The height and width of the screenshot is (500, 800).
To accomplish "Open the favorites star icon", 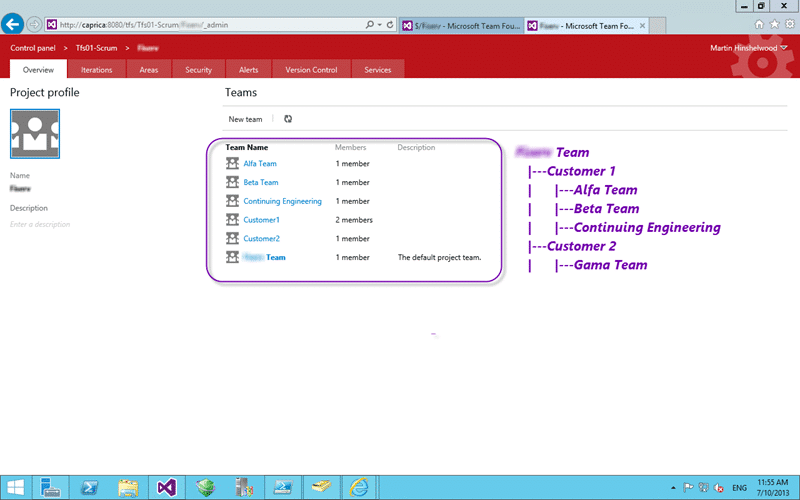I will [x=774, y=24].
